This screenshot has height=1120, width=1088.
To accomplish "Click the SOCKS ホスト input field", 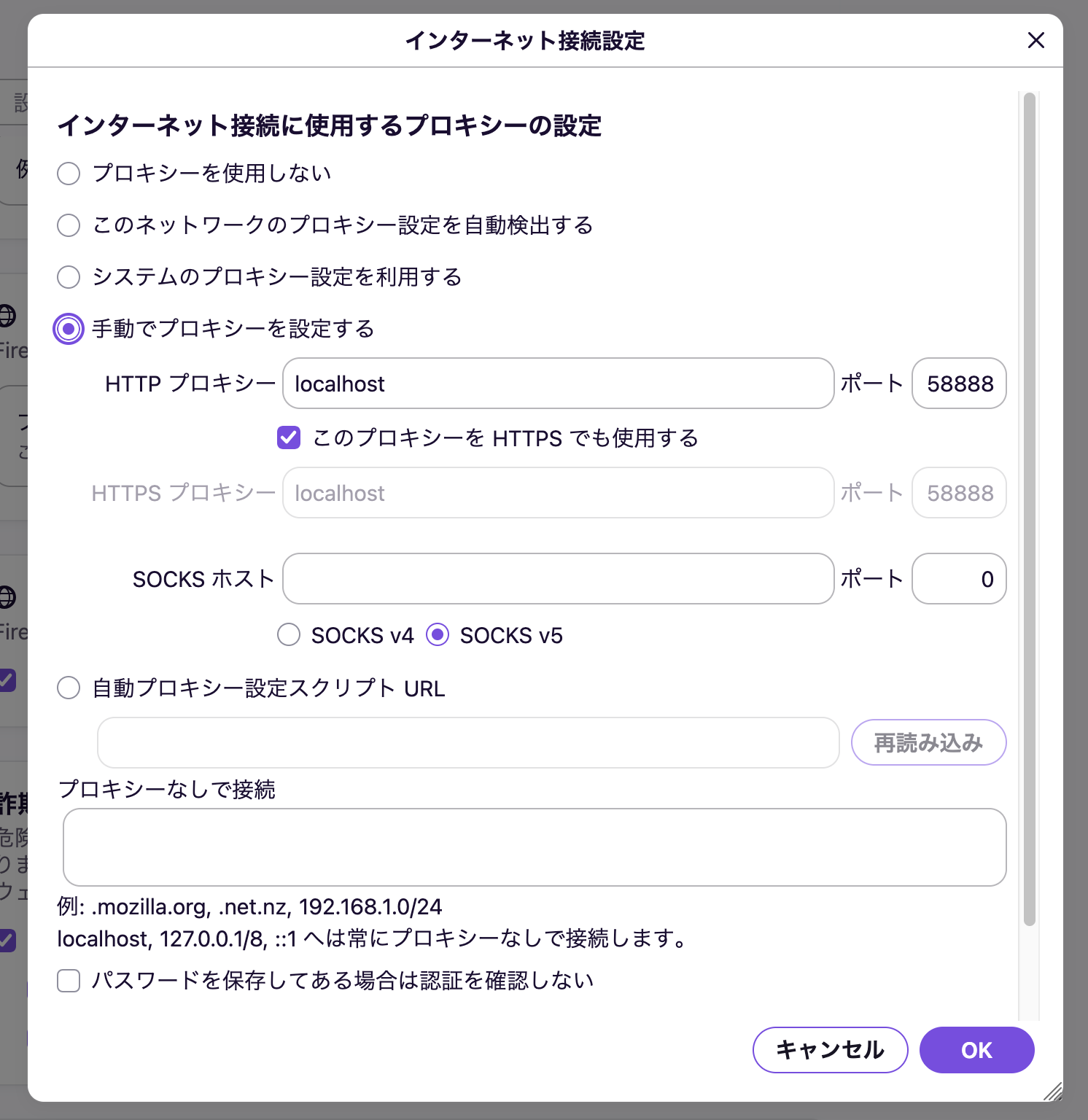I will tap(558, 579).
